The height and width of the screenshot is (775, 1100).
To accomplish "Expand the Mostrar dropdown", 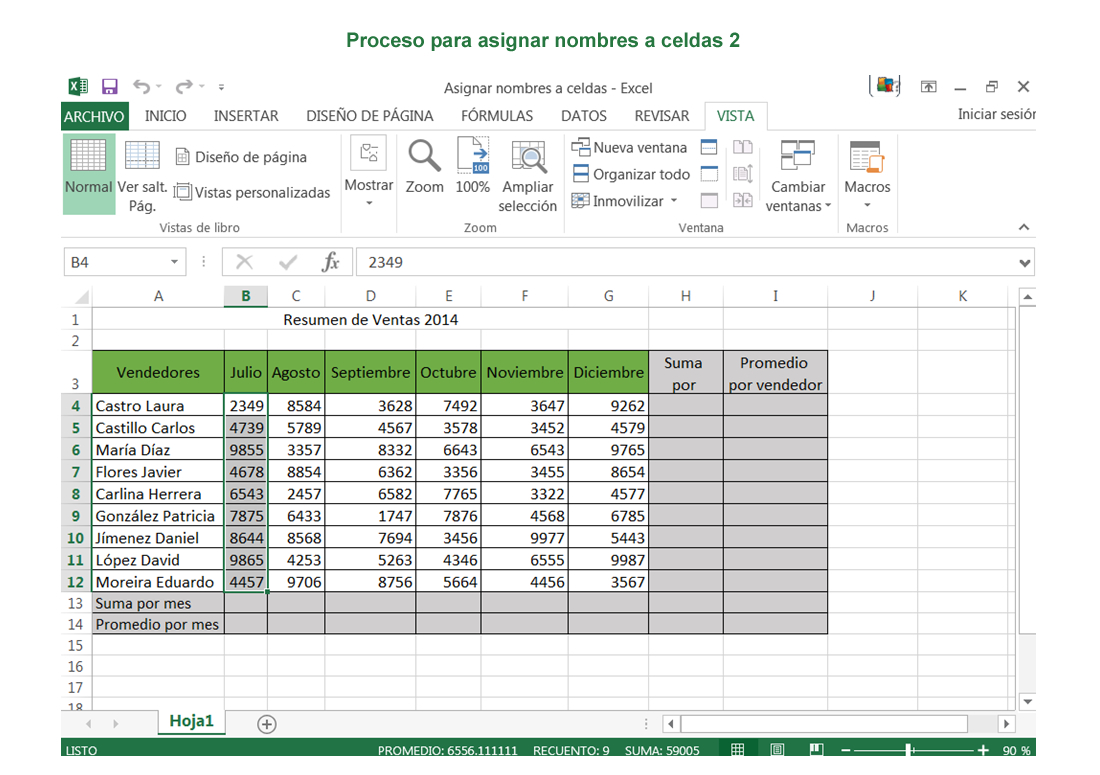I will click(369, 203).
